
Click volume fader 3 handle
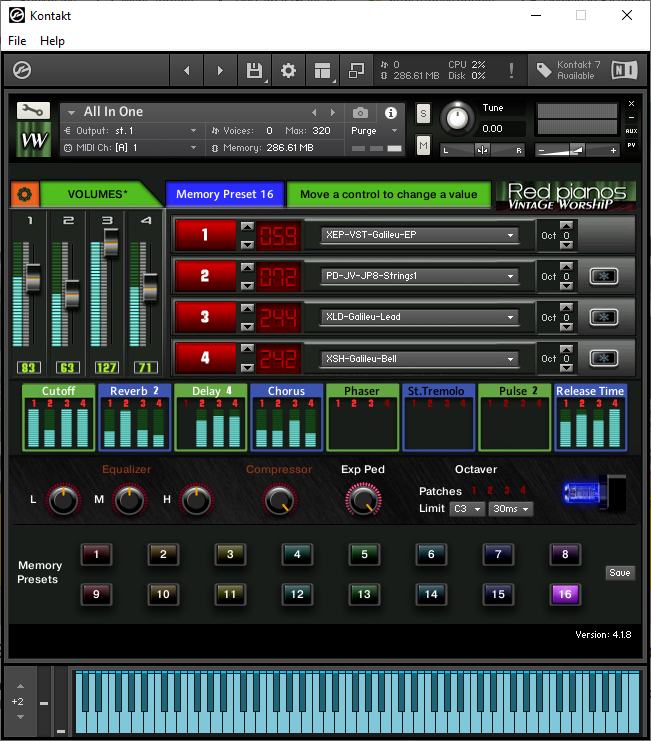[111, 242]
